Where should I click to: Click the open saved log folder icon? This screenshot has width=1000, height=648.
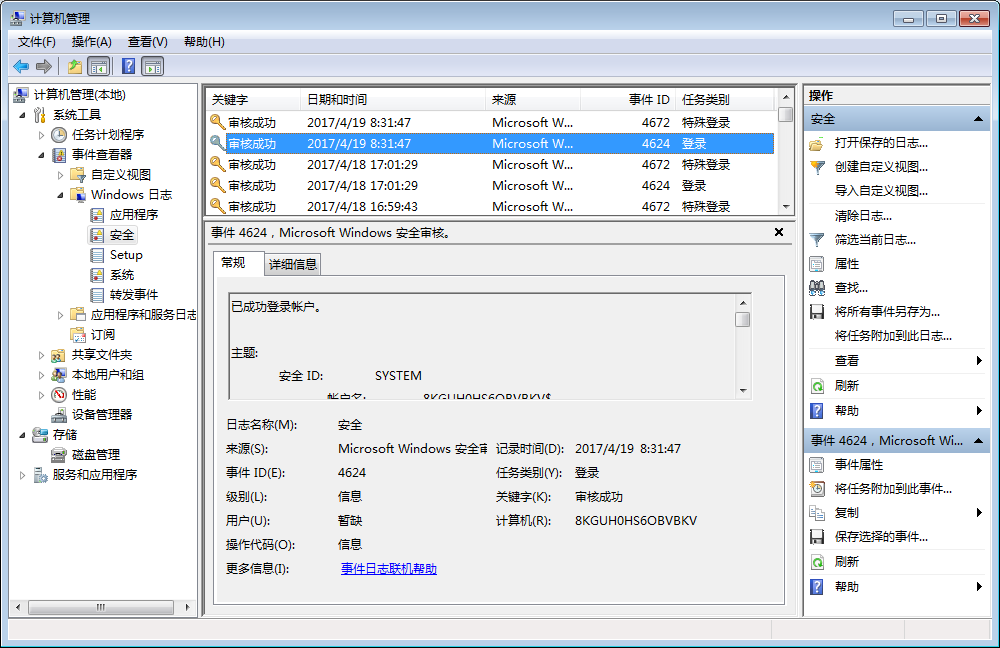tap(817, 143)
